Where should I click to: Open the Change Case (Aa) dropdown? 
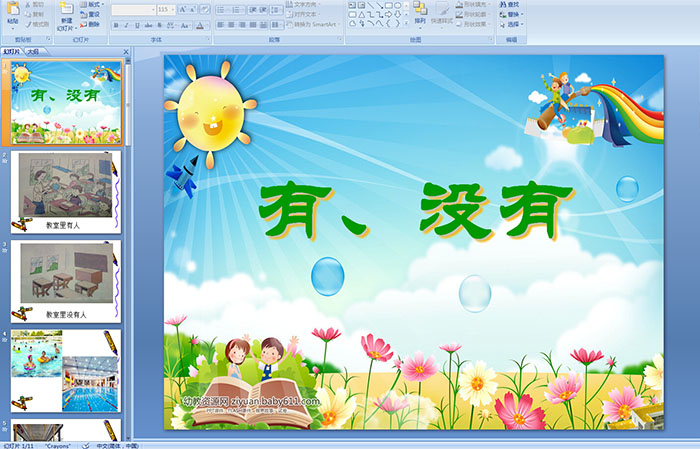185,25
